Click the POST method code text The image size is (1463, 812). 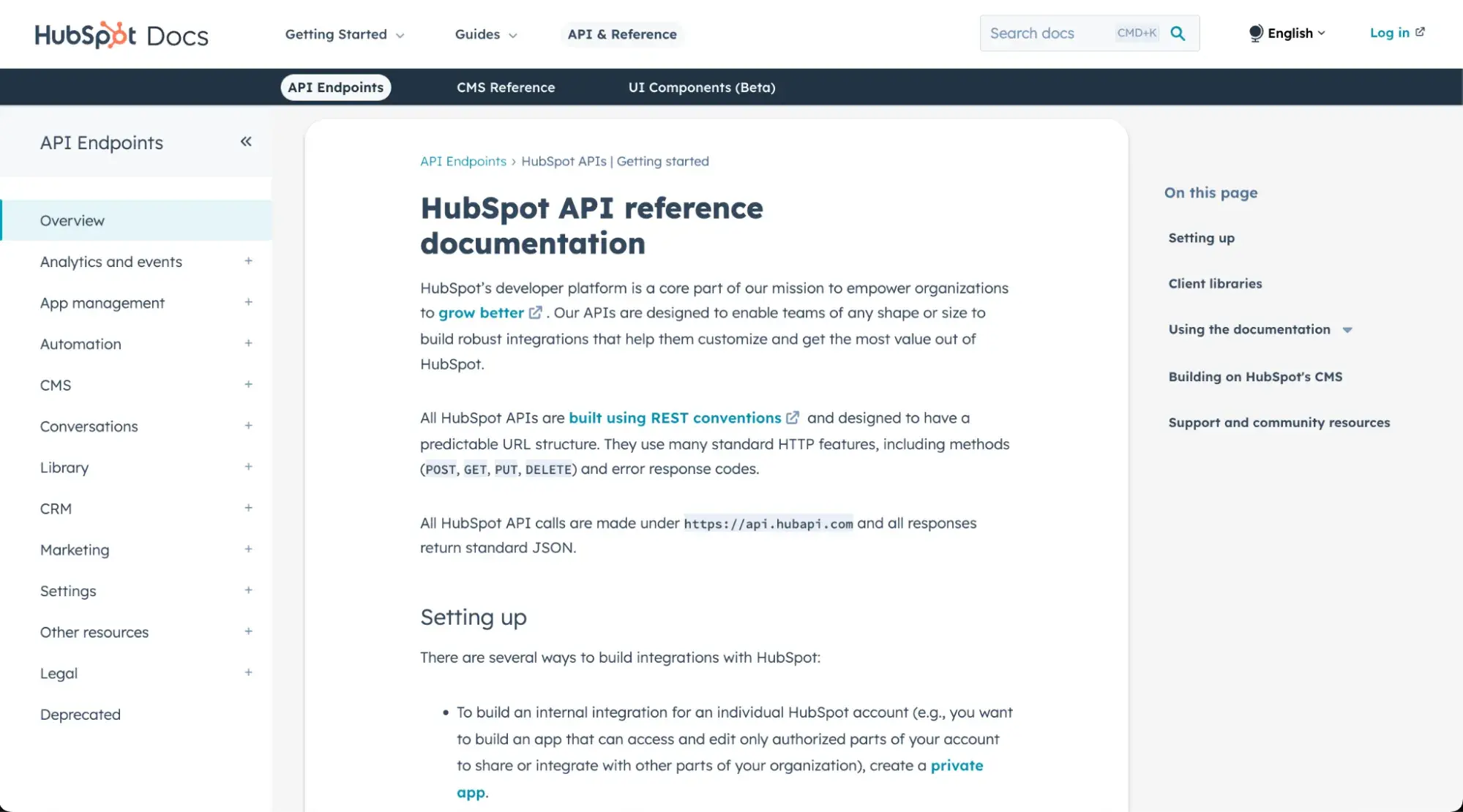[441, 470]
